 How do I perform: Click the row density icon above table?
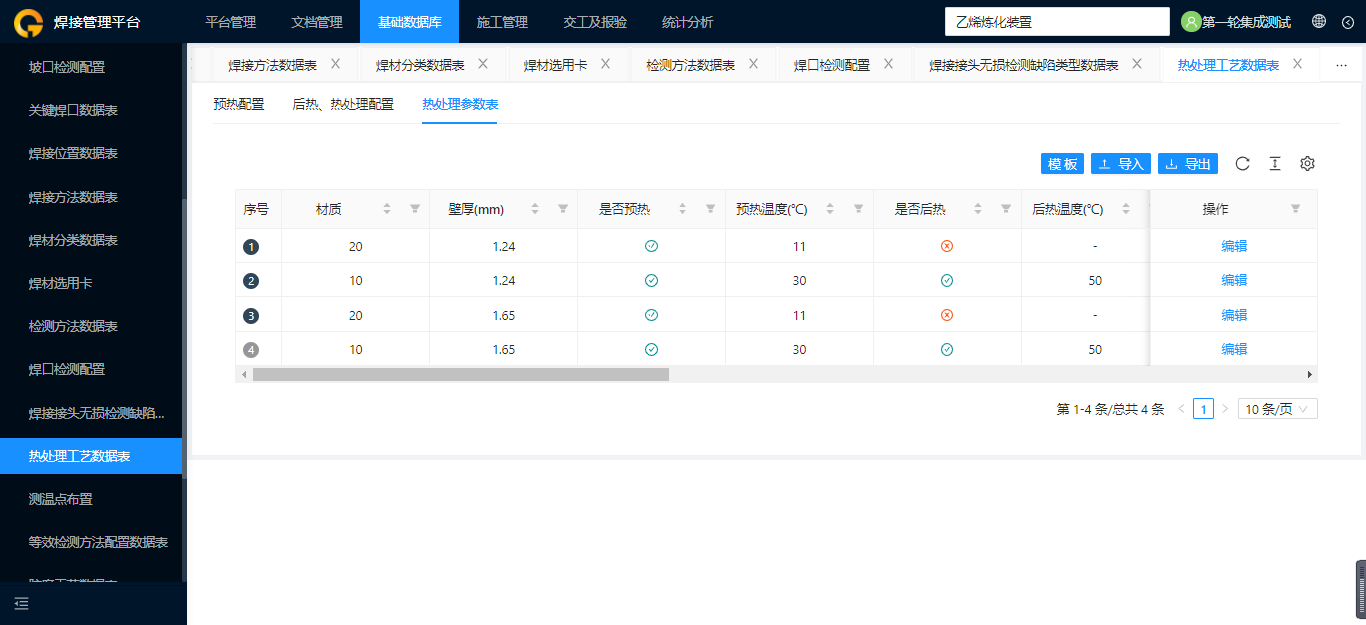(x=1275, y=164)
